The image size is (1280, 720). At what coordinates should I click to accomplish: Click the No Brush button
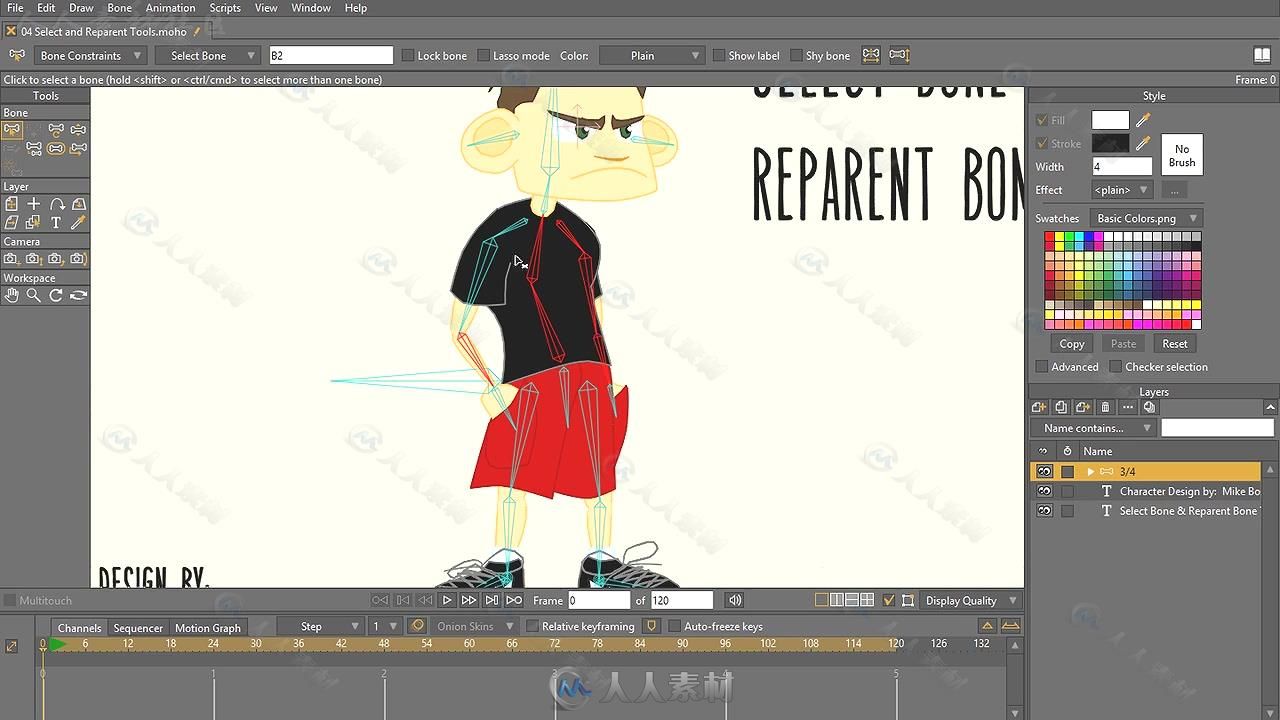1182,156
